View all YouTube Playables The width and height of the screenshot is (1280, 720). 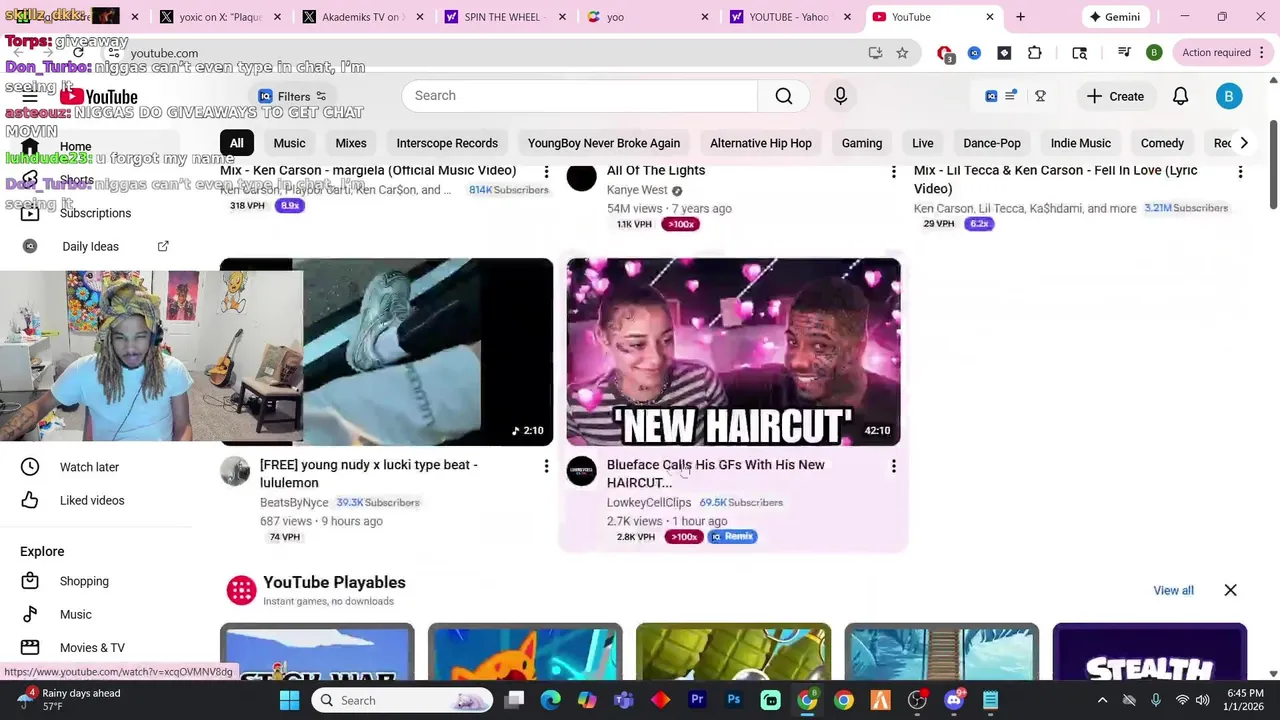[x=1173, y=590]
